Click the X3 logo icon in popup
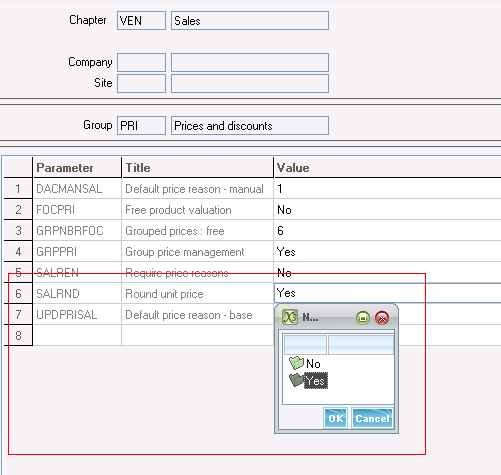 click(x=289, y=317)
